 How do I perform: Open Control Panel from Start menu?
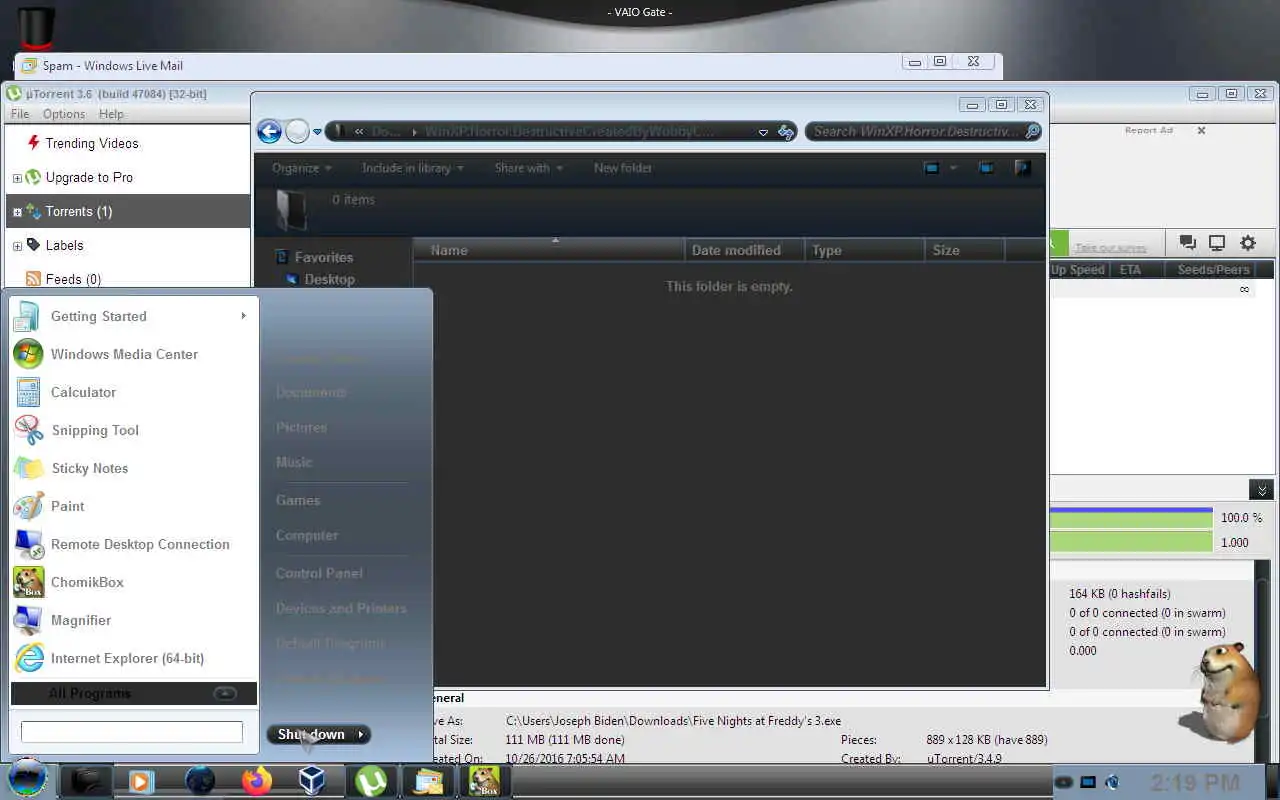coord(319,573)
